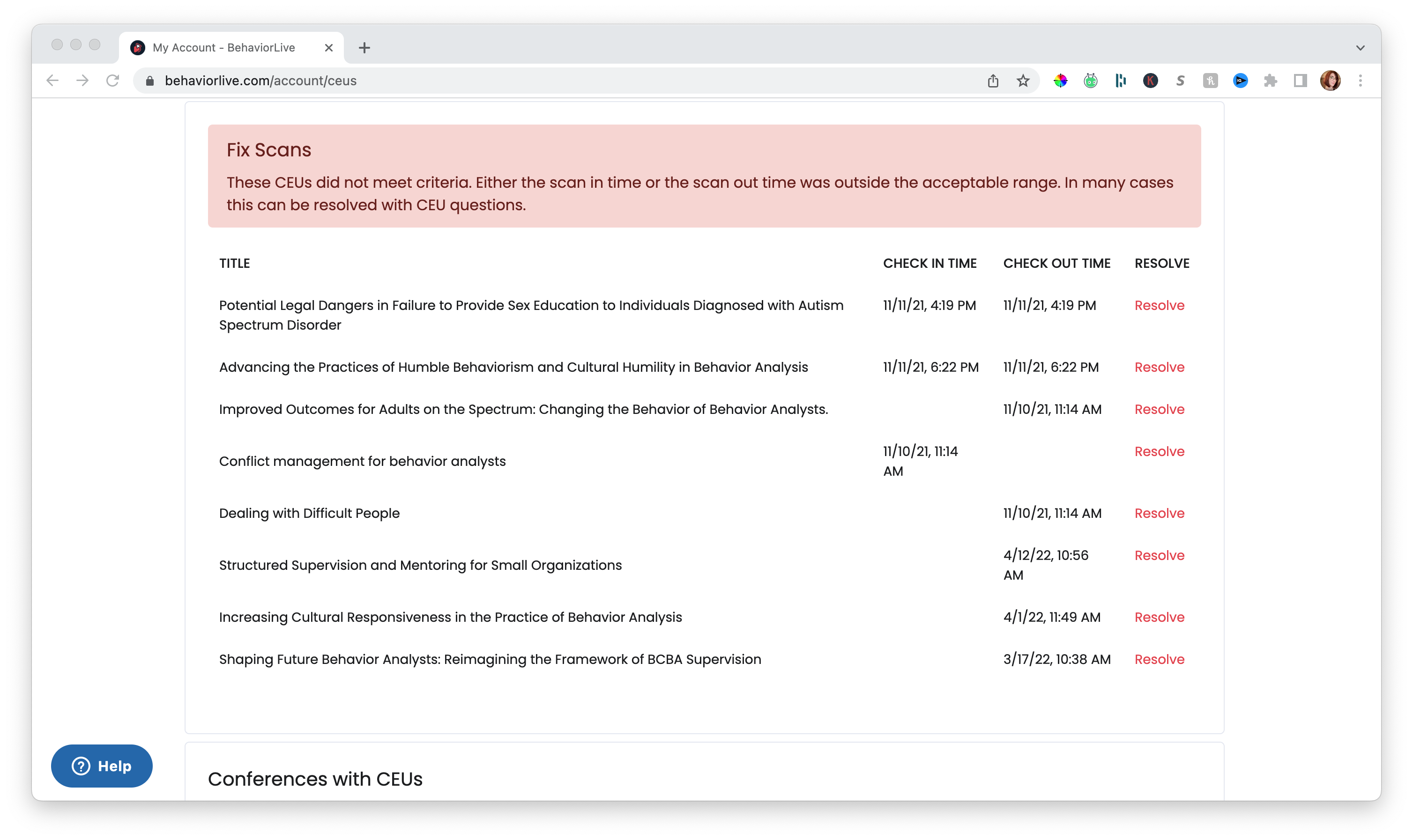1413x840 pixels.
Task: Open the Help widget button
Action: pos(102,765)
